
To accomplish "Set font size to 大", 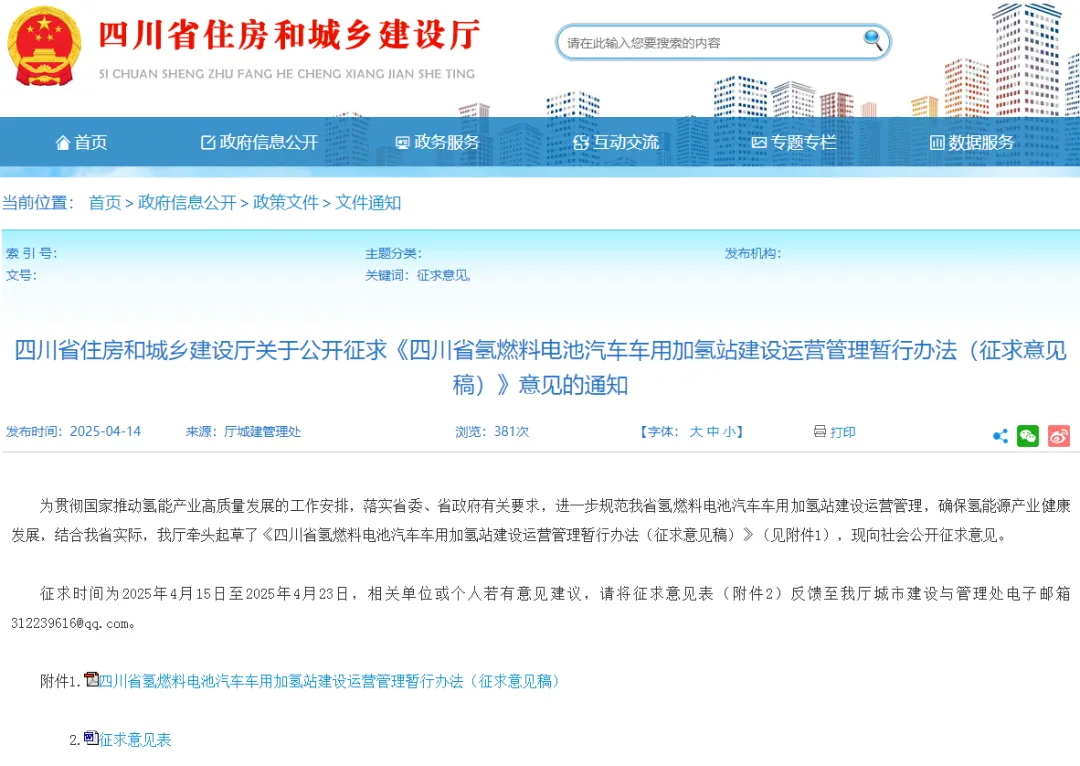I will coord(696,432).
